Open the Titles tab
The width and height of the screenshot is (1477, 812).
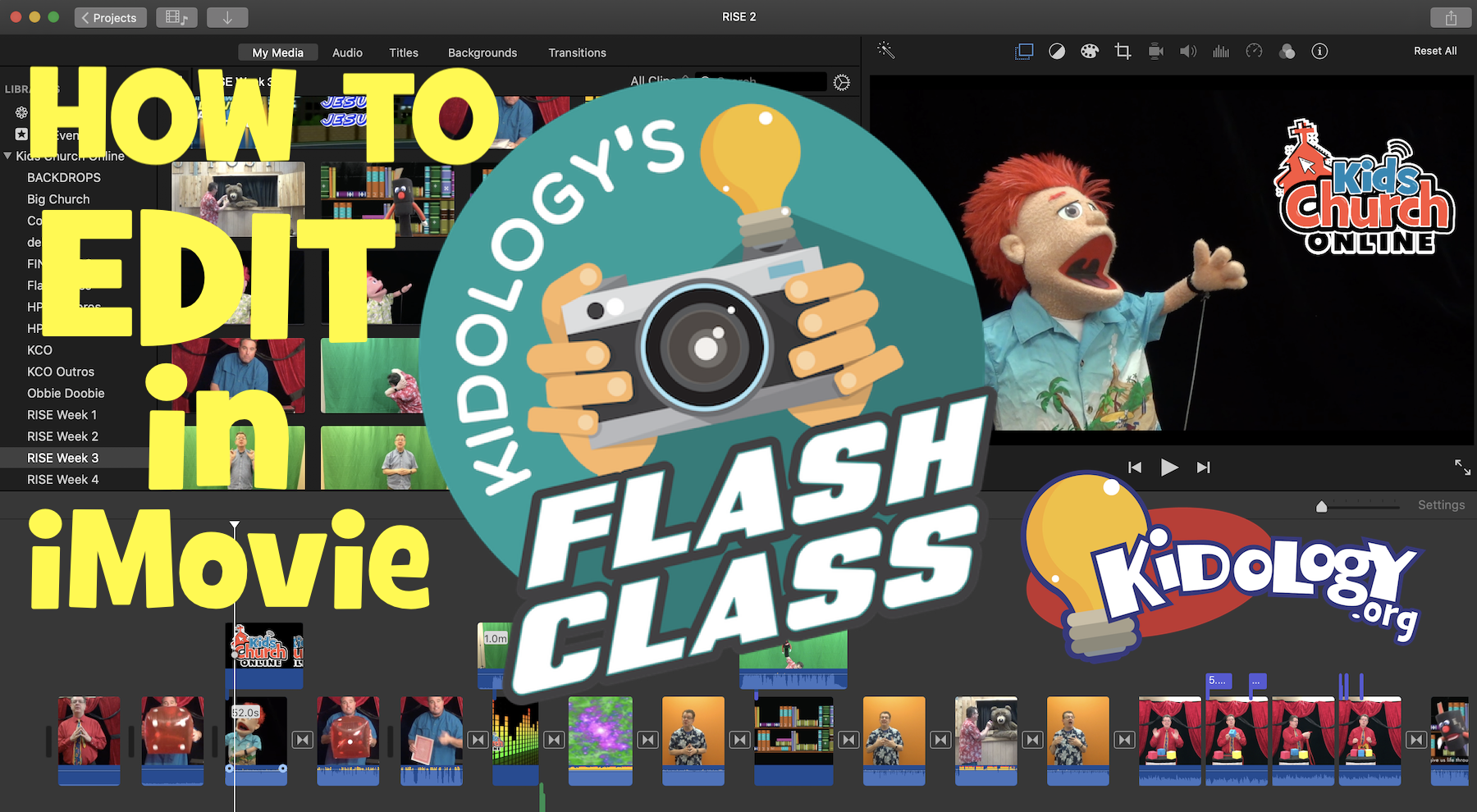click(404, 52)
